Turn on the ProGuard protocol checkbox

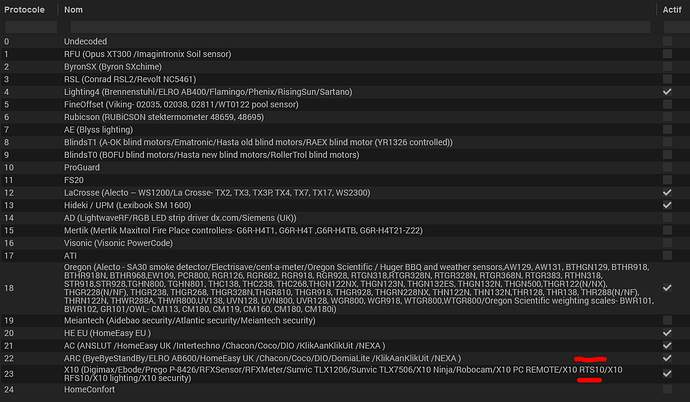667,167
